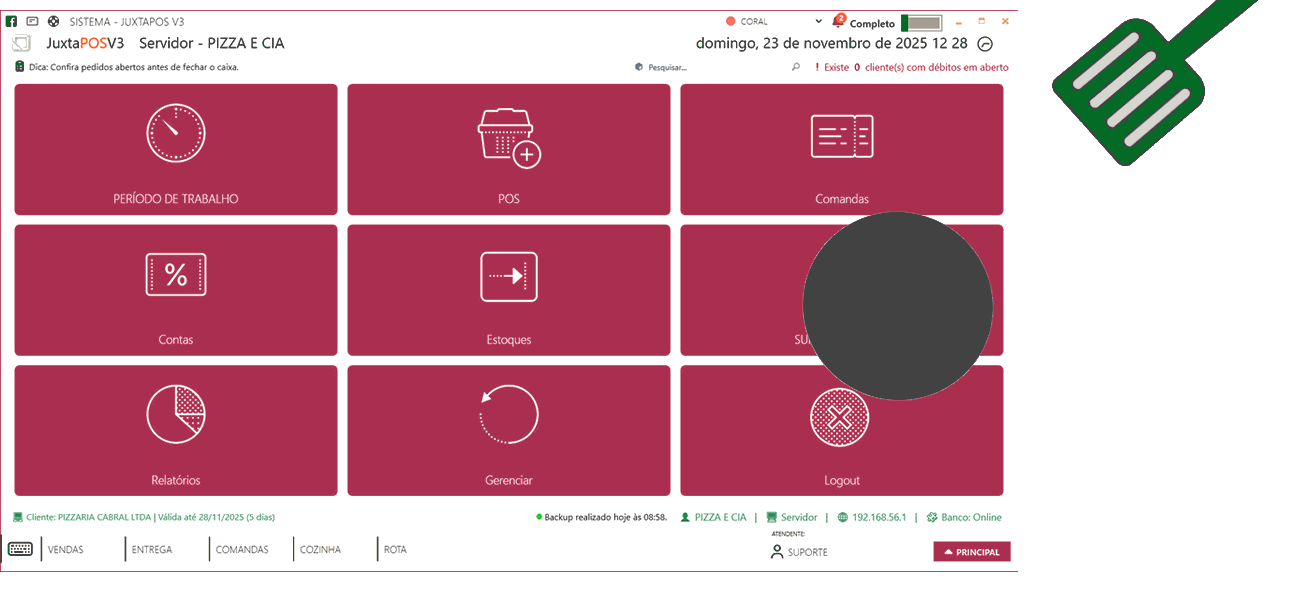The height and width of the screenshot is (600, 1295).
Task: Toggle the Completo mode switch
Action: pos(921,22)
